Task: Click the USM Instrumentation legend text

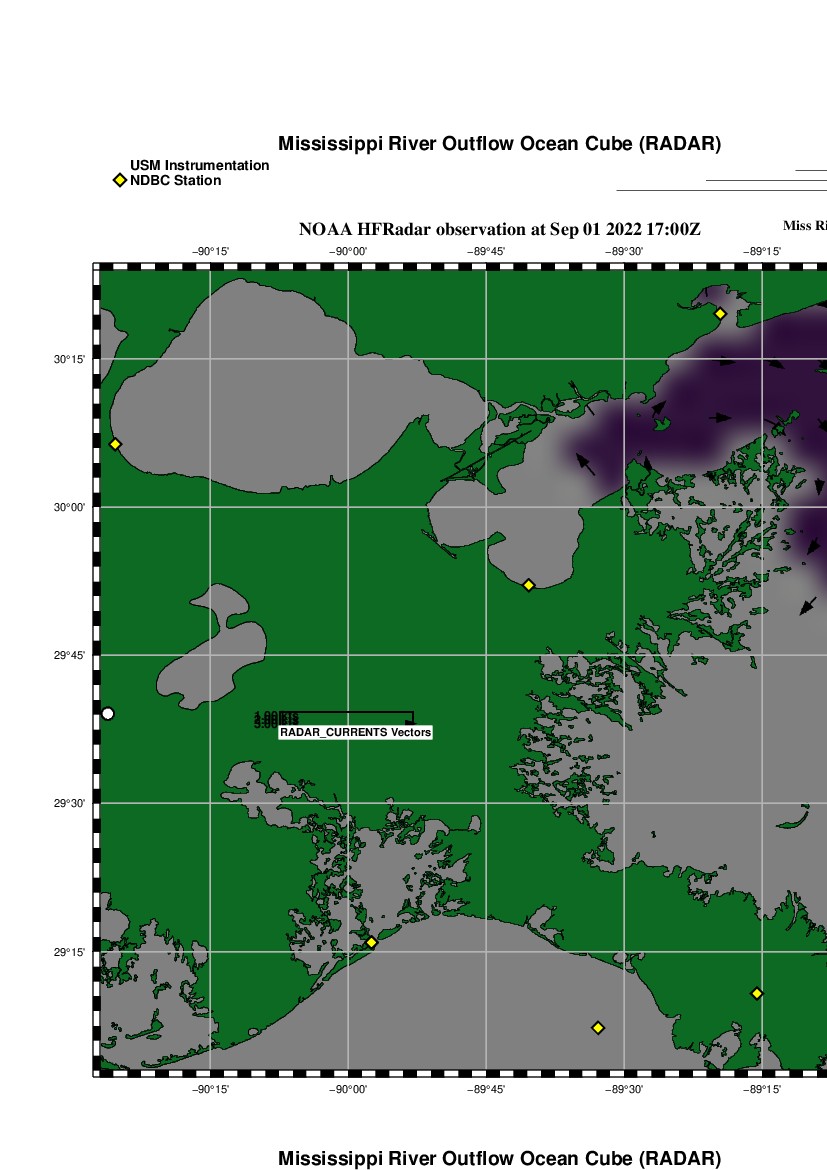Action: coord(199,165)
